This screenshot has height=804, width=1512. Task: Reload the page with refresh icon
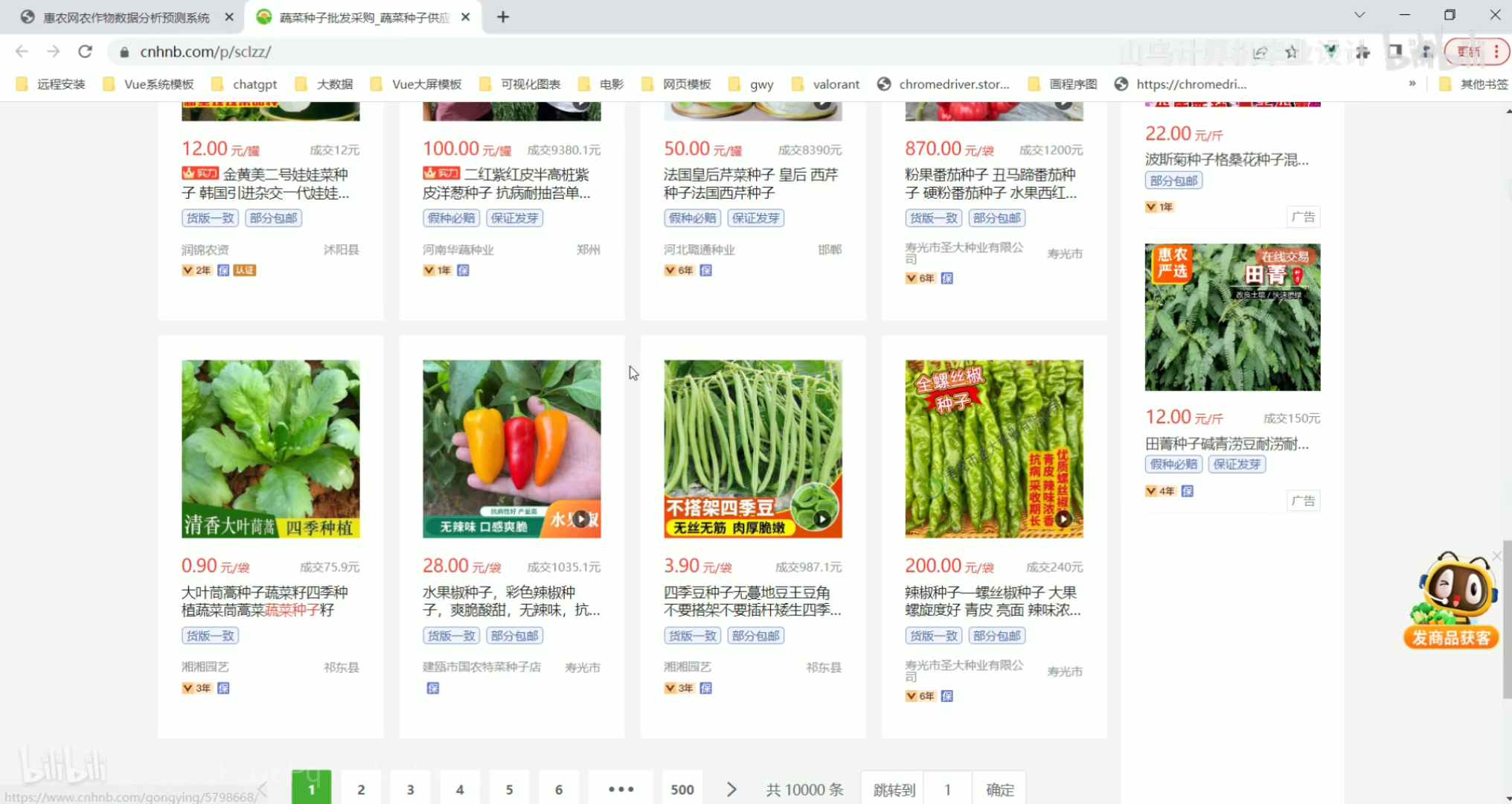pyautogui.click(x=85, y=51)
